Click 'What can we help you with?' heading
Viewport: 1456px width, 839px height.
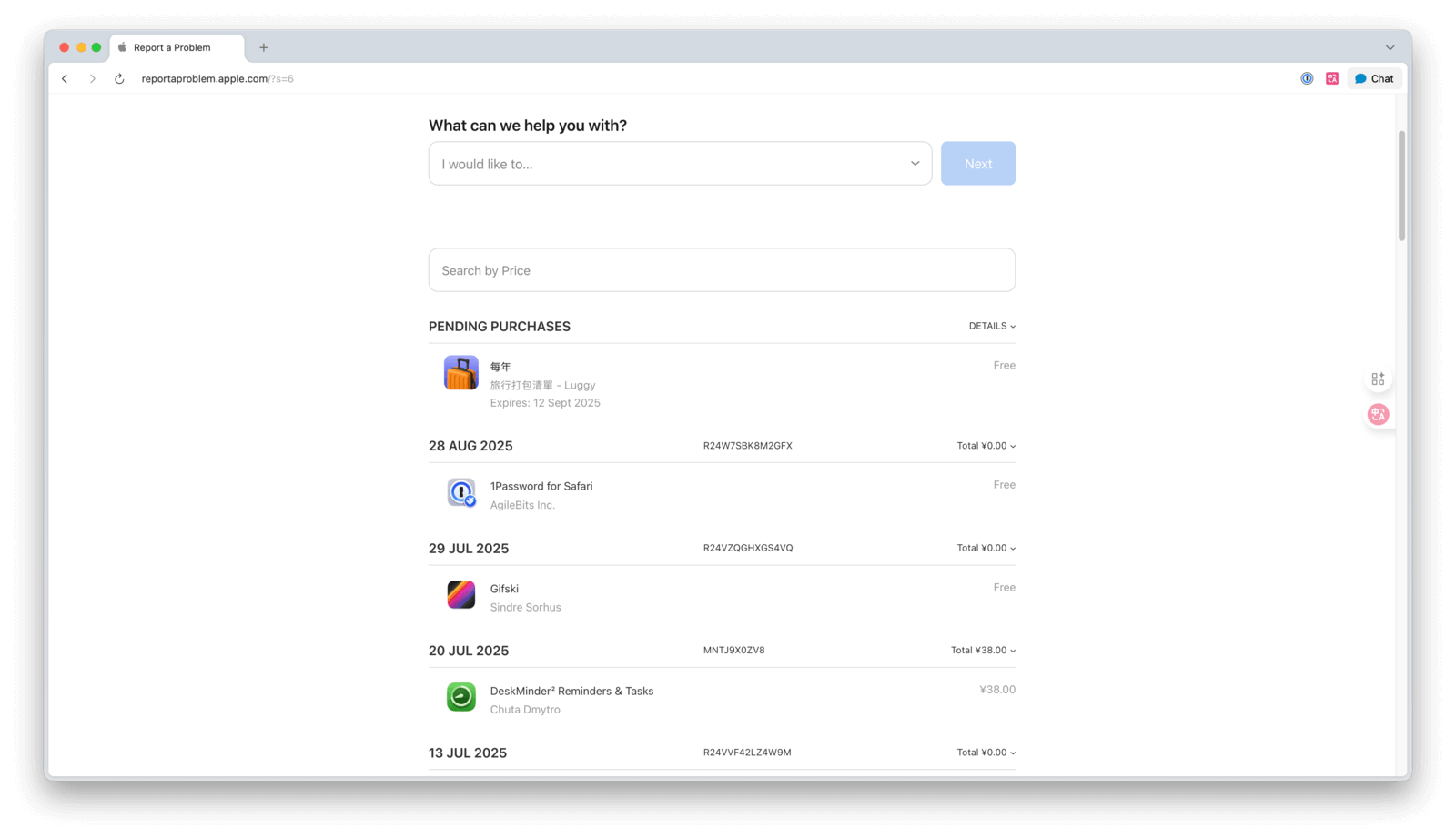point(528,126)
